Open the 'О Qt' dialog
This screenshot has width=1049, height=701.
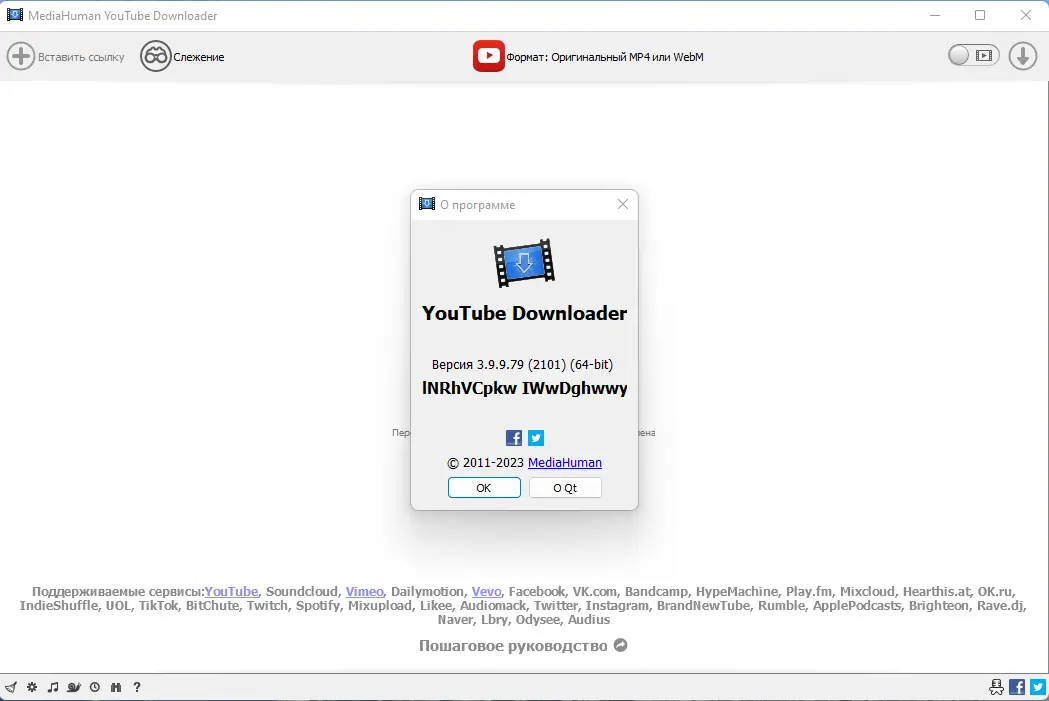pyautogui.click(x=565, y=487)
